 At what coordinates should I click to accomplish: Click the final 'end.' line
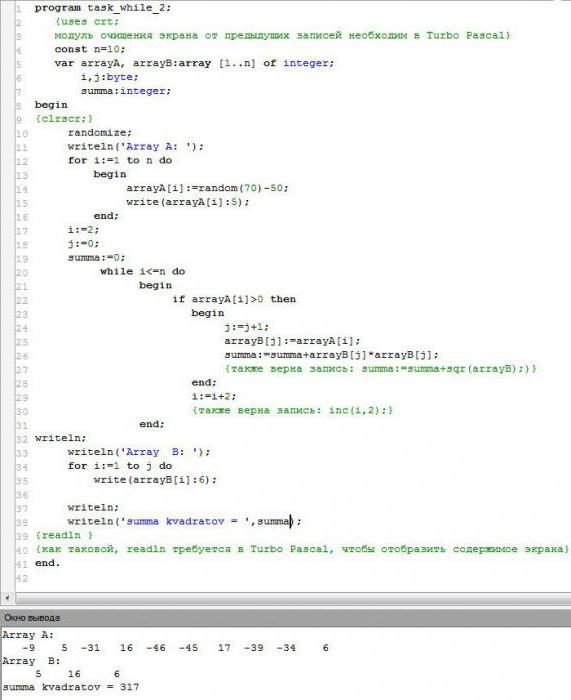(47, 563)
